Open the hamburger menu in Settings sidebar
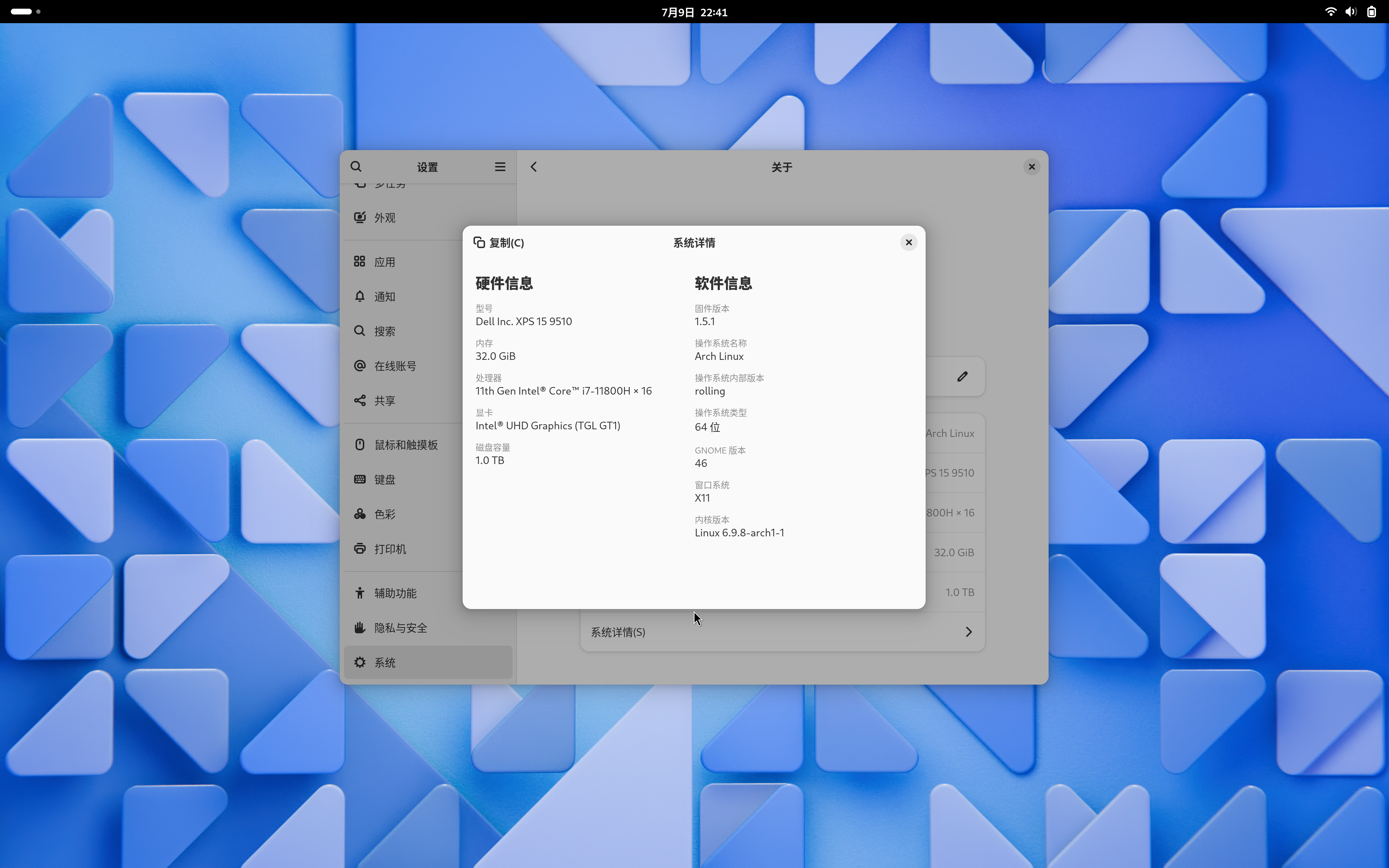 tap(500, 166)
